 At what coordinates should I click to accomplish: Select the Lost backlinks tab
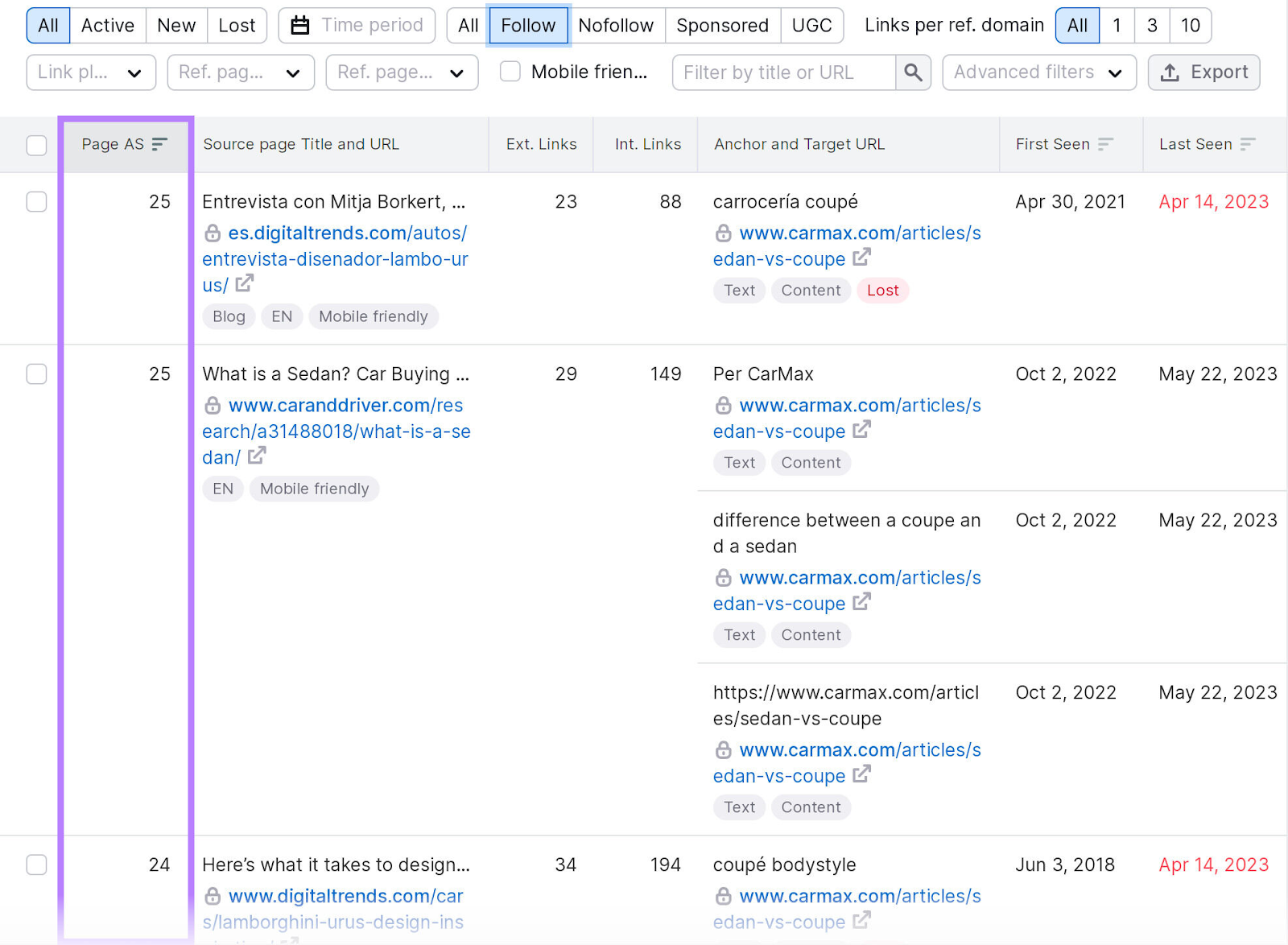(x=237, y=26)
